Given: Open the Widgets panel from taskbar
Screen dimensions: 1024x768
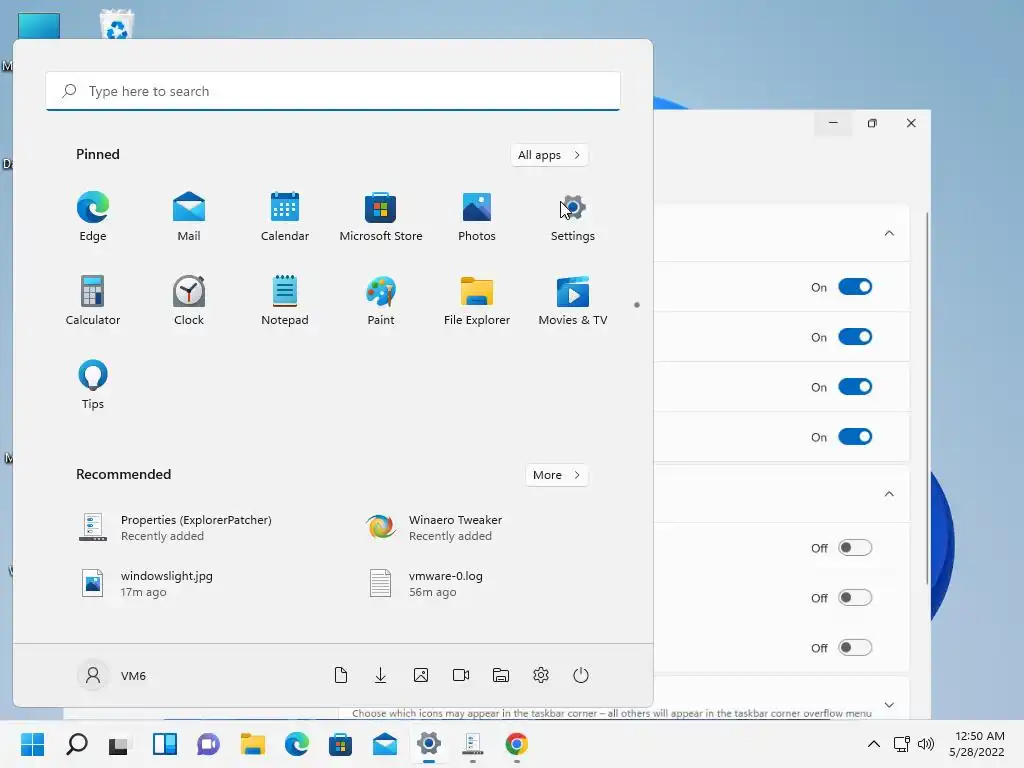Looking at the screenshot, I should point(165,744).
